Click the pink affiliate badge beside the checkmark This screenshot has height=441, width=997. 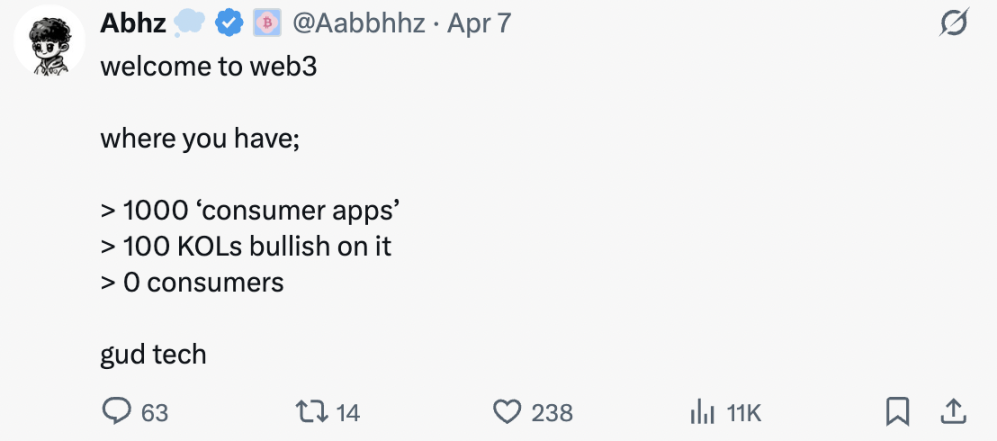(266, 24)
